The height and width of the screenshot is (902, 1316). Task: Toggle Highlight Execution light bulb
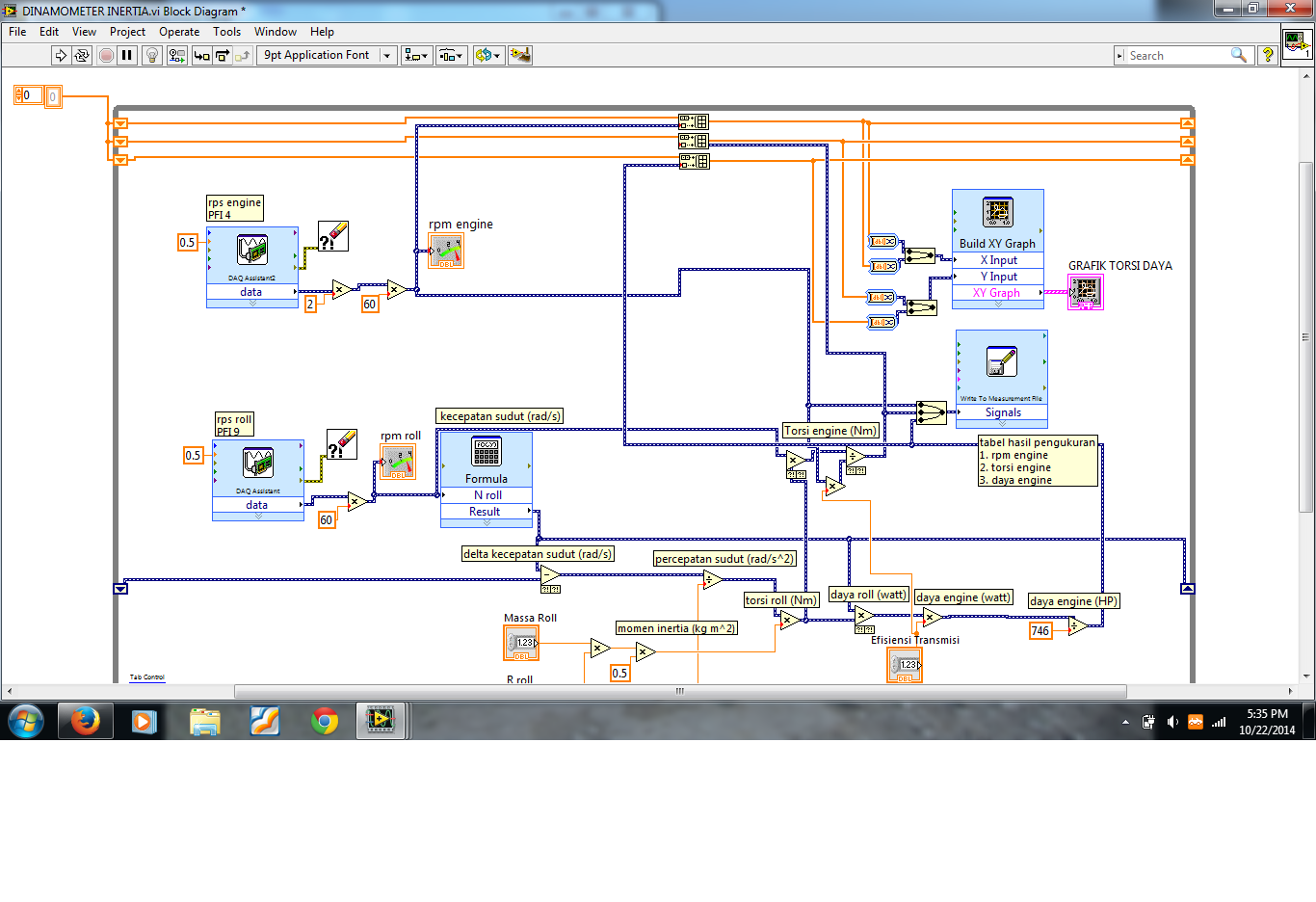pyautogui.click(x=151, y=56)
